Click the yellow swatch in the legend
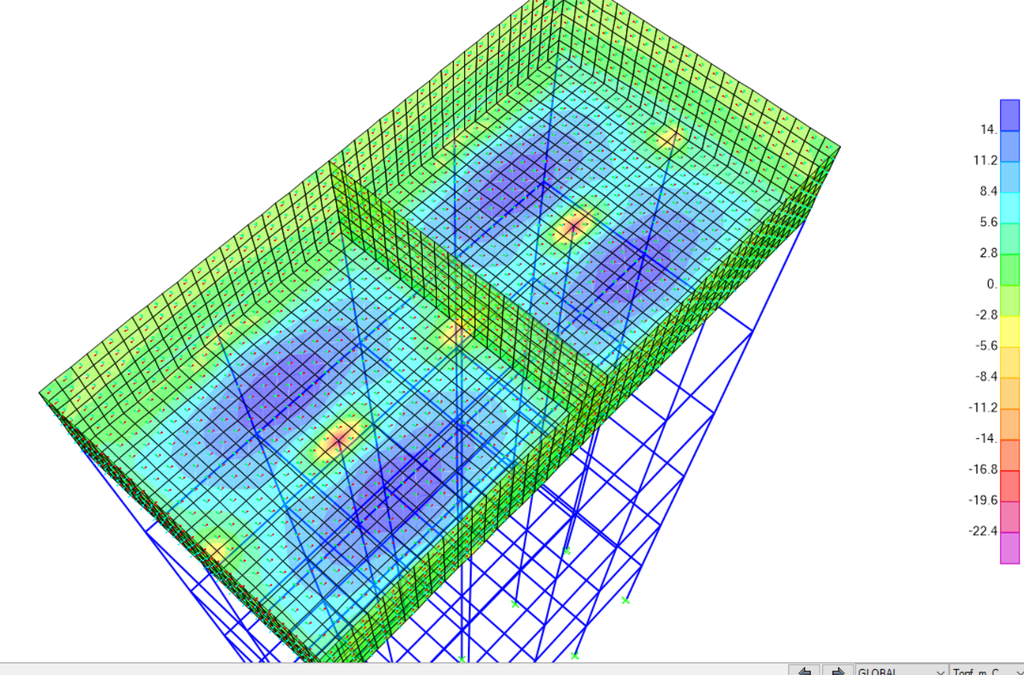Viewport: 1024px width, 675px height. (1010, 332)
